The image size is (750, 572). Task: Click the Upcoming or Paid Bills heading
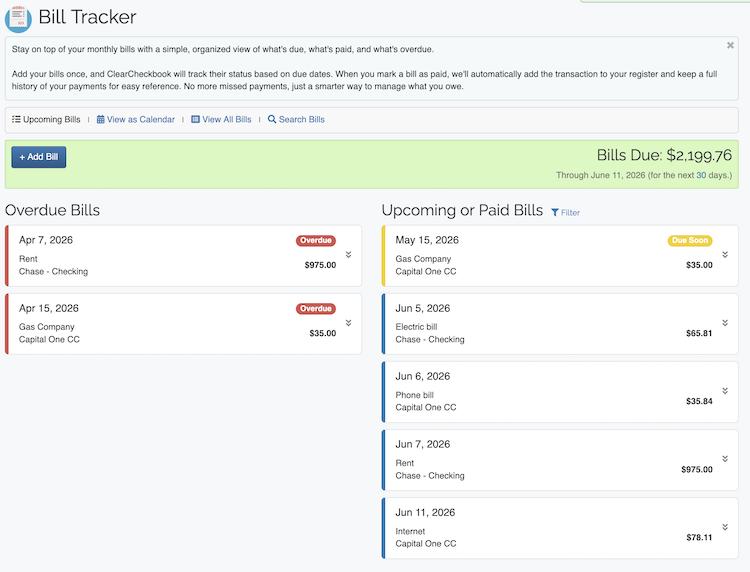click(462, 210)
